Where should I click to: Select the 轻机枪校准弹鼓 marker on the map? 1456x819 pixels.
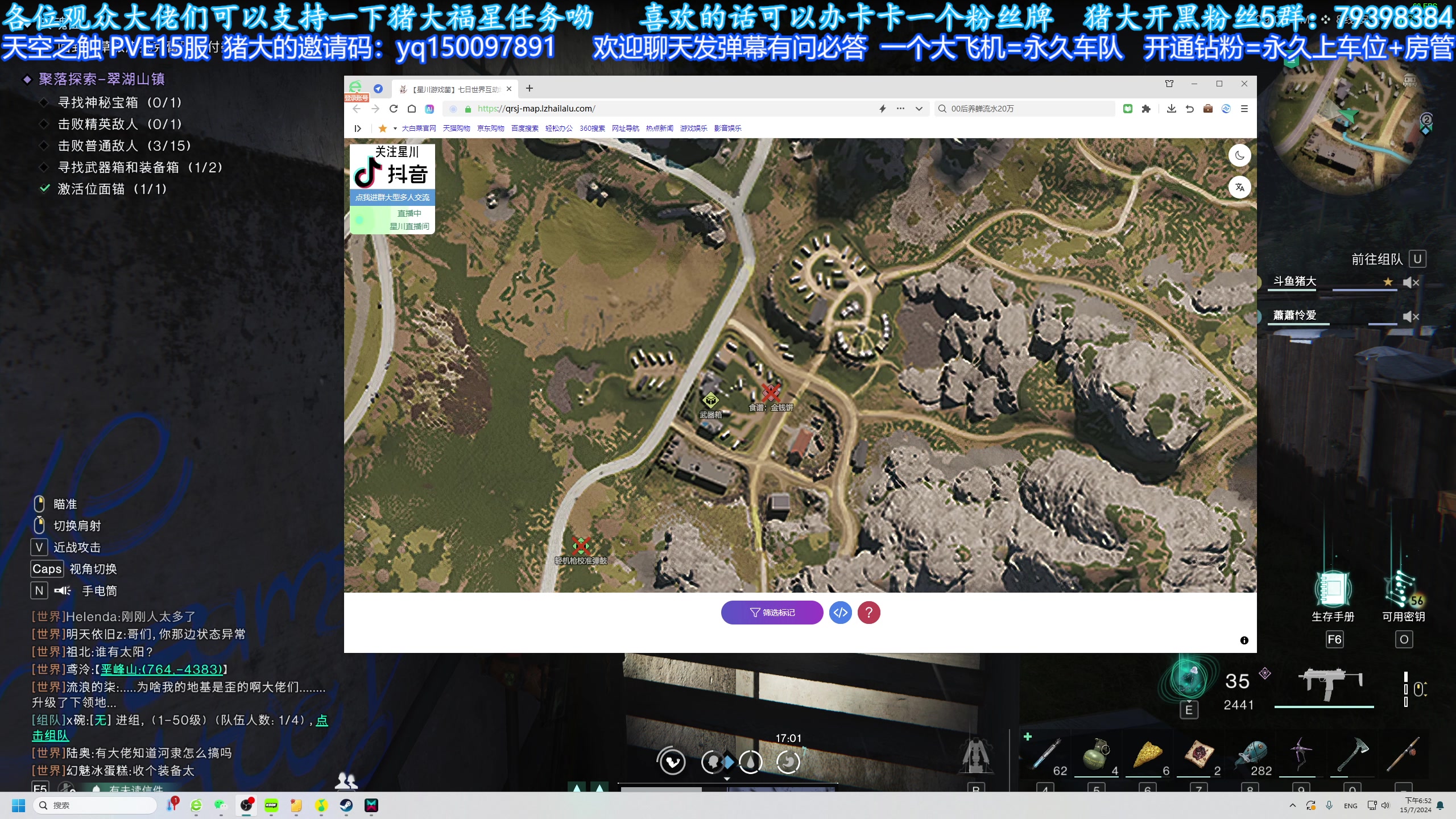tap(580, 546)
